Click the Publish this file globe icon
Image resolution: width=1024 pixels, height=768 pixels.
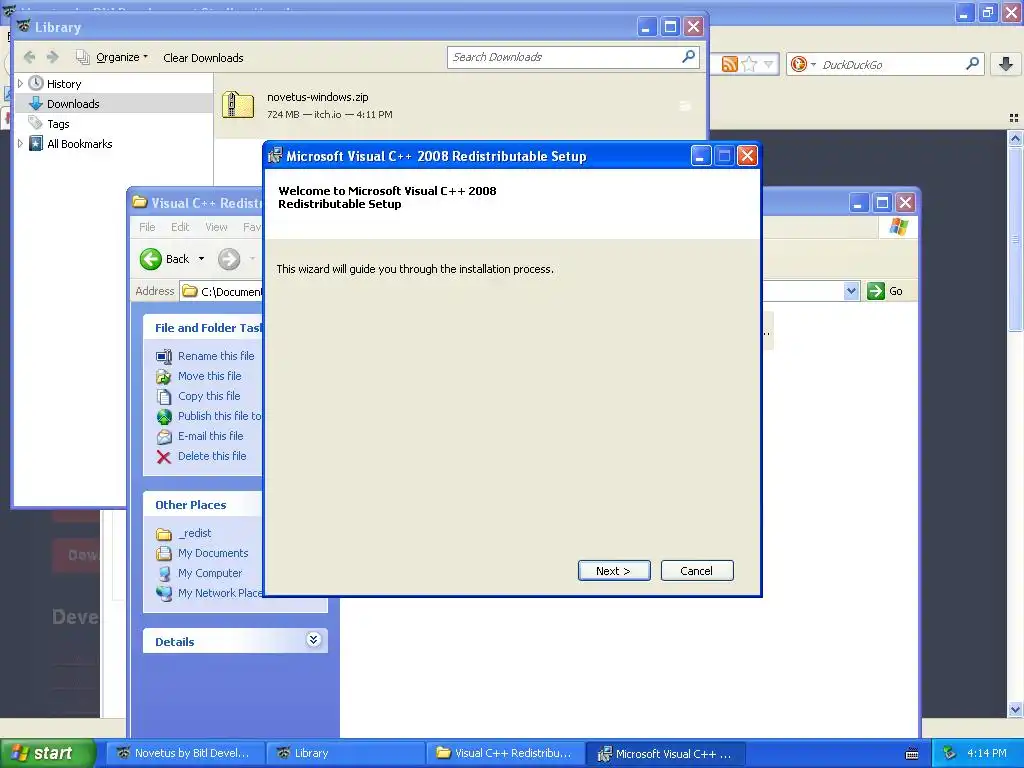coord(164,417)
